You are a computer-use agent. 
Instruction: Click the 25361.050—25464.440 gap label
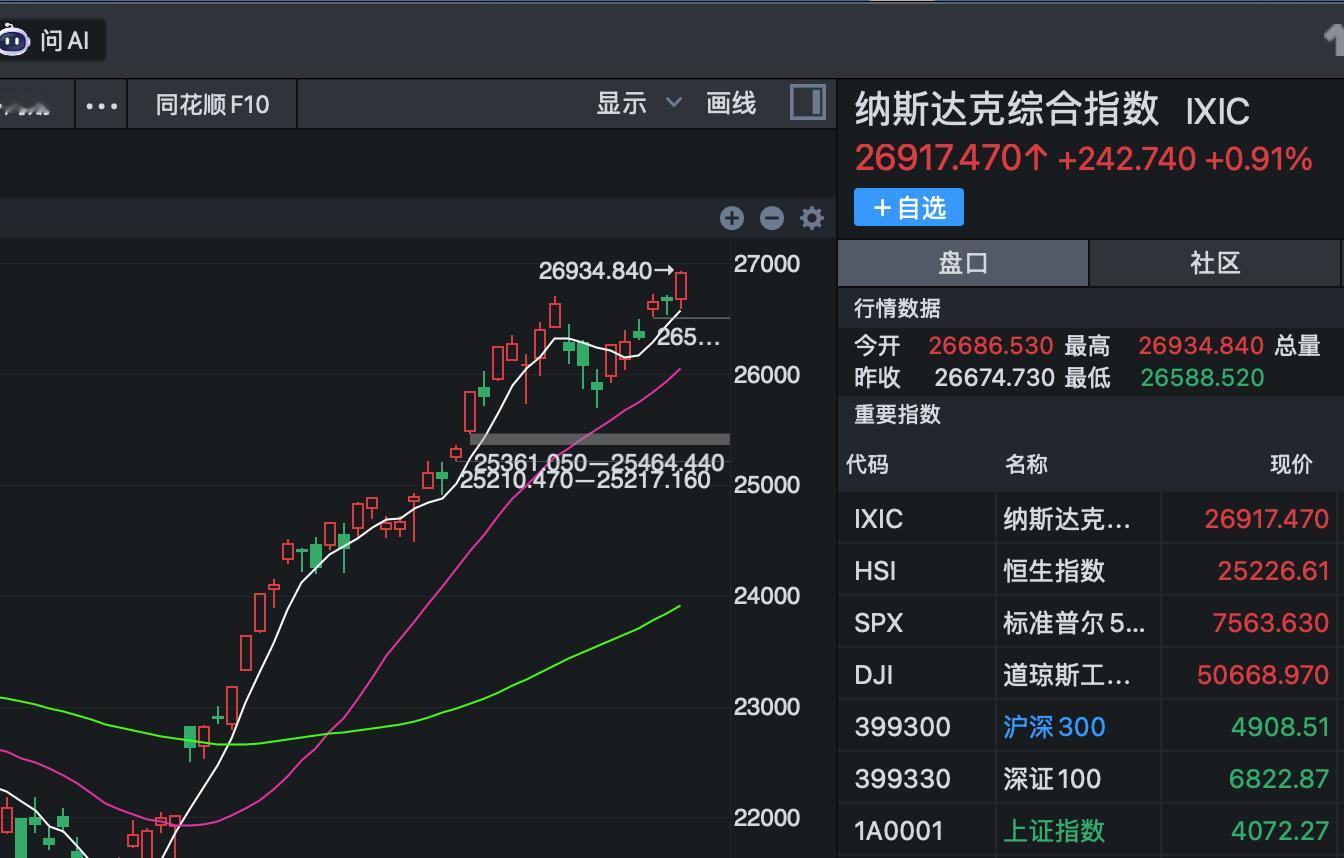tap(598, 462)
